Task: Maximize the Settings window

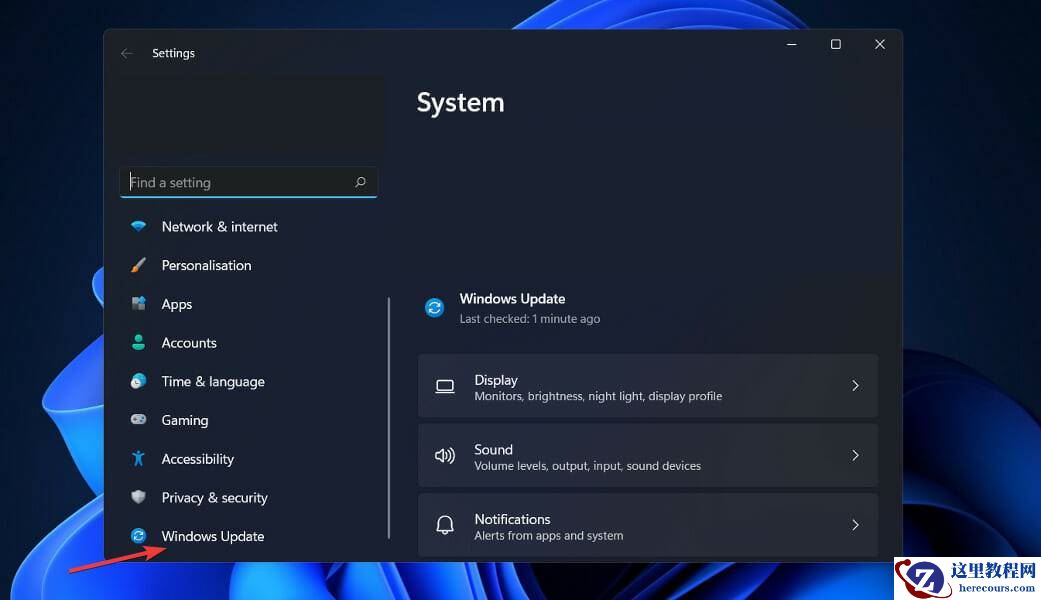Action: tap(836, 44)
